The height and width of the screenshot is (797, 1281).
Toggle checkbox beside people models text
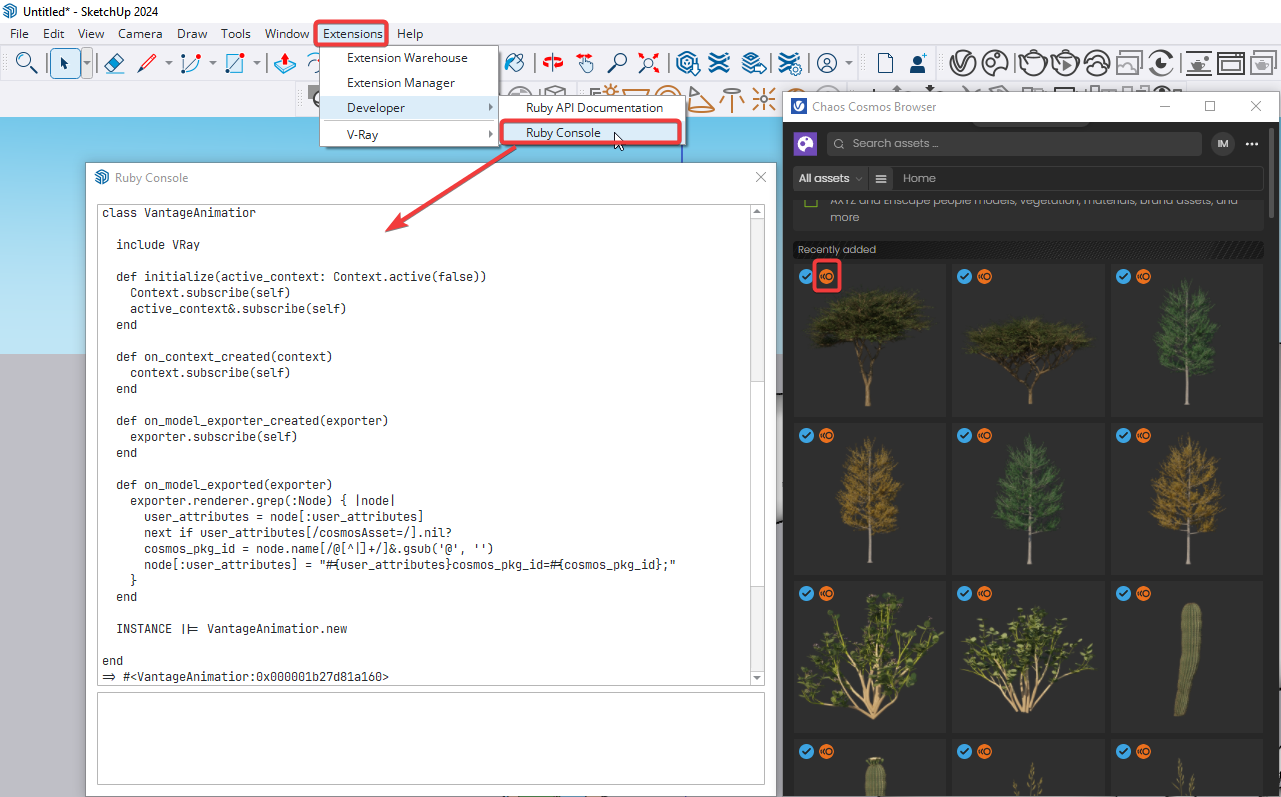(811, 202)
